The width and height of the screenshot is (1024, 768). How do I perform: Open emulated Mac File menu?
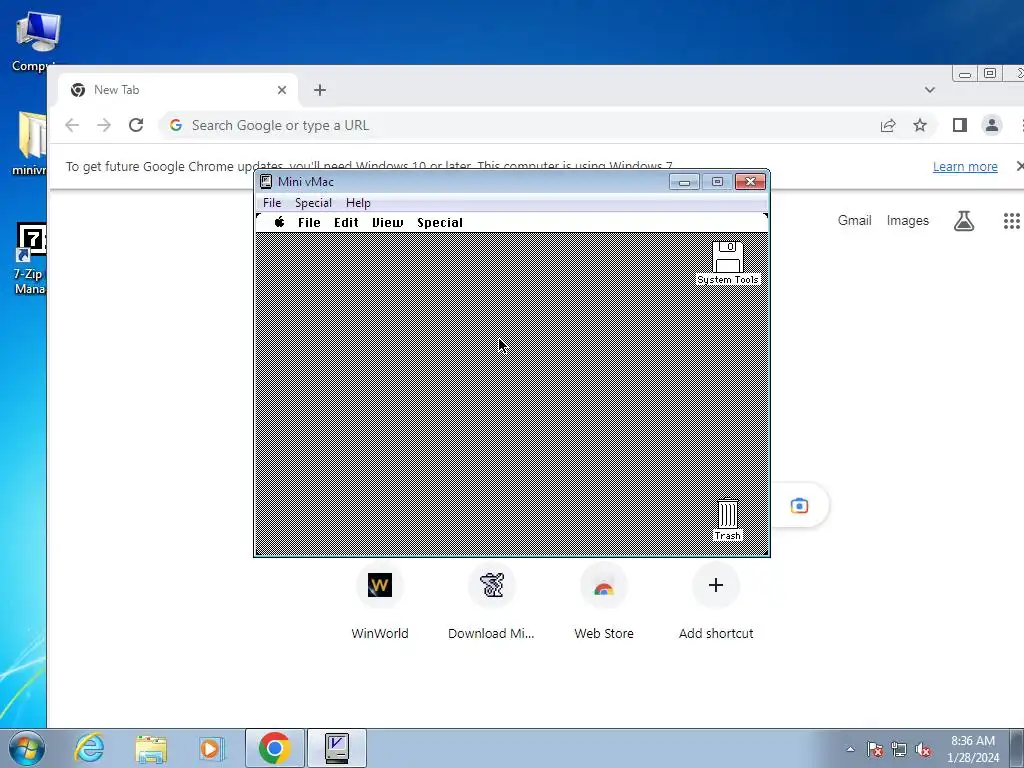point(309,223)
